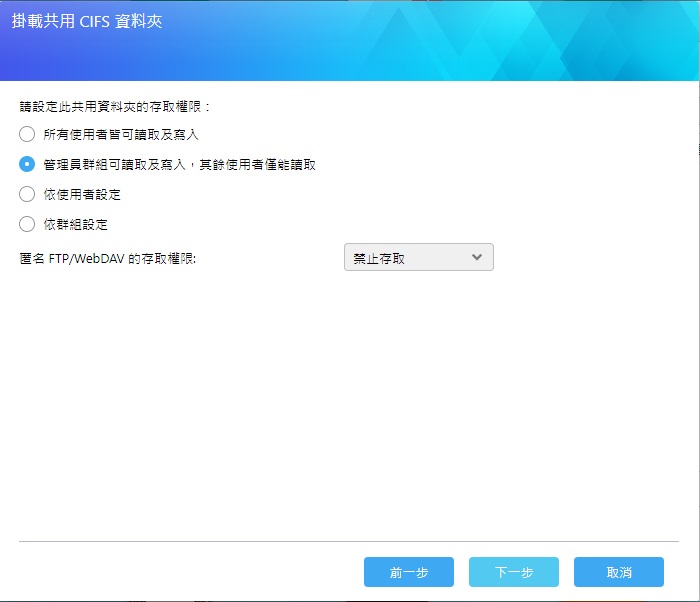Click 匿名 FTP/WebDAV 的存取權限 label

108,259
